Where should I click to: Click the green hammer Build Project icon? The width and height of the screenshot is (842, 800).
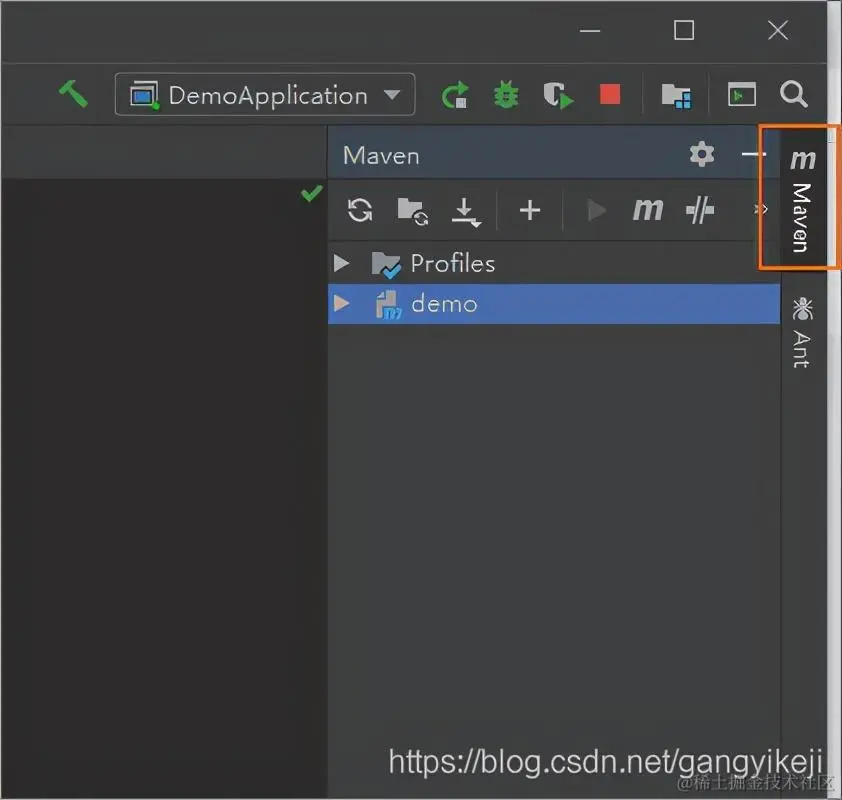[x=73, y=94]
